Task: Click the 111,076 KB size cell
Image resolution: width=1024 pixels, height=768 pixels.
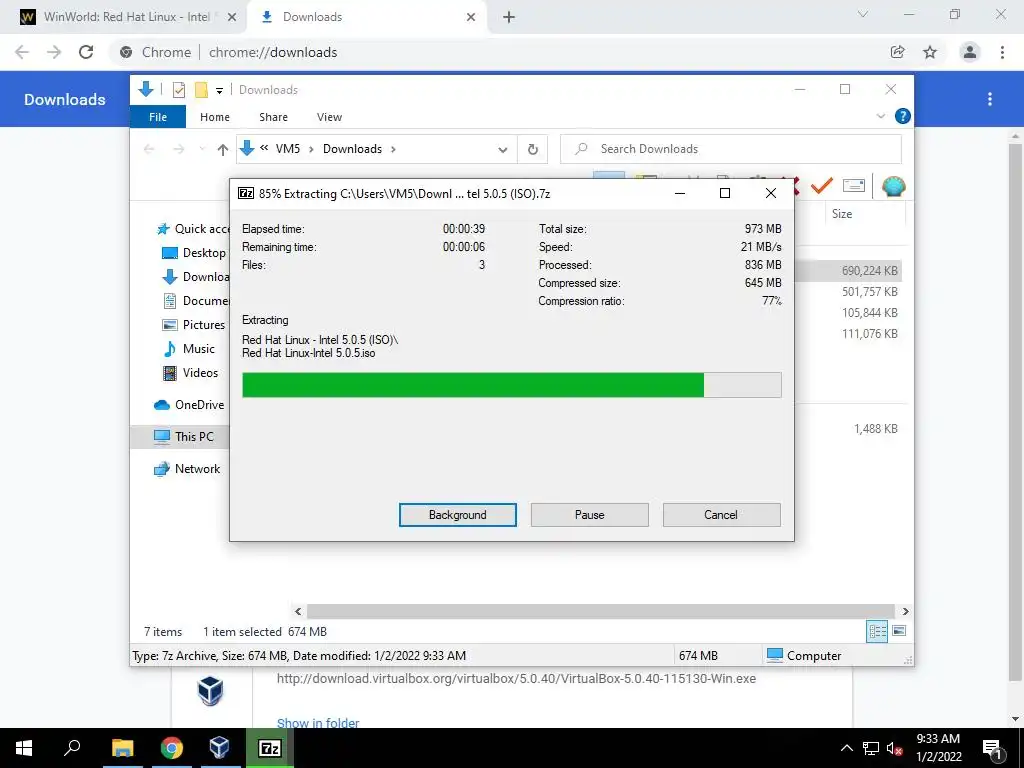Action: (x=869, y=333)
